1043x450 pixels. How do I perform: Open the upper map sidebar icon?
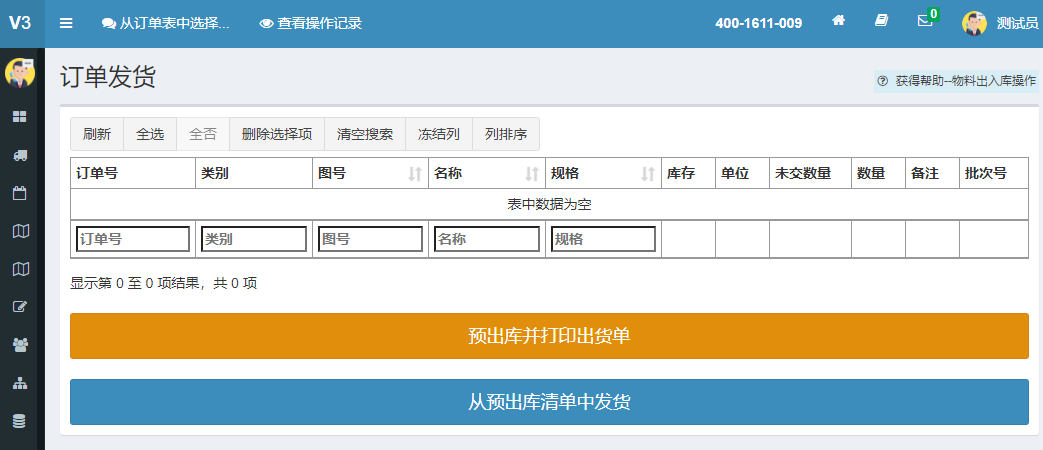point(21,231)
